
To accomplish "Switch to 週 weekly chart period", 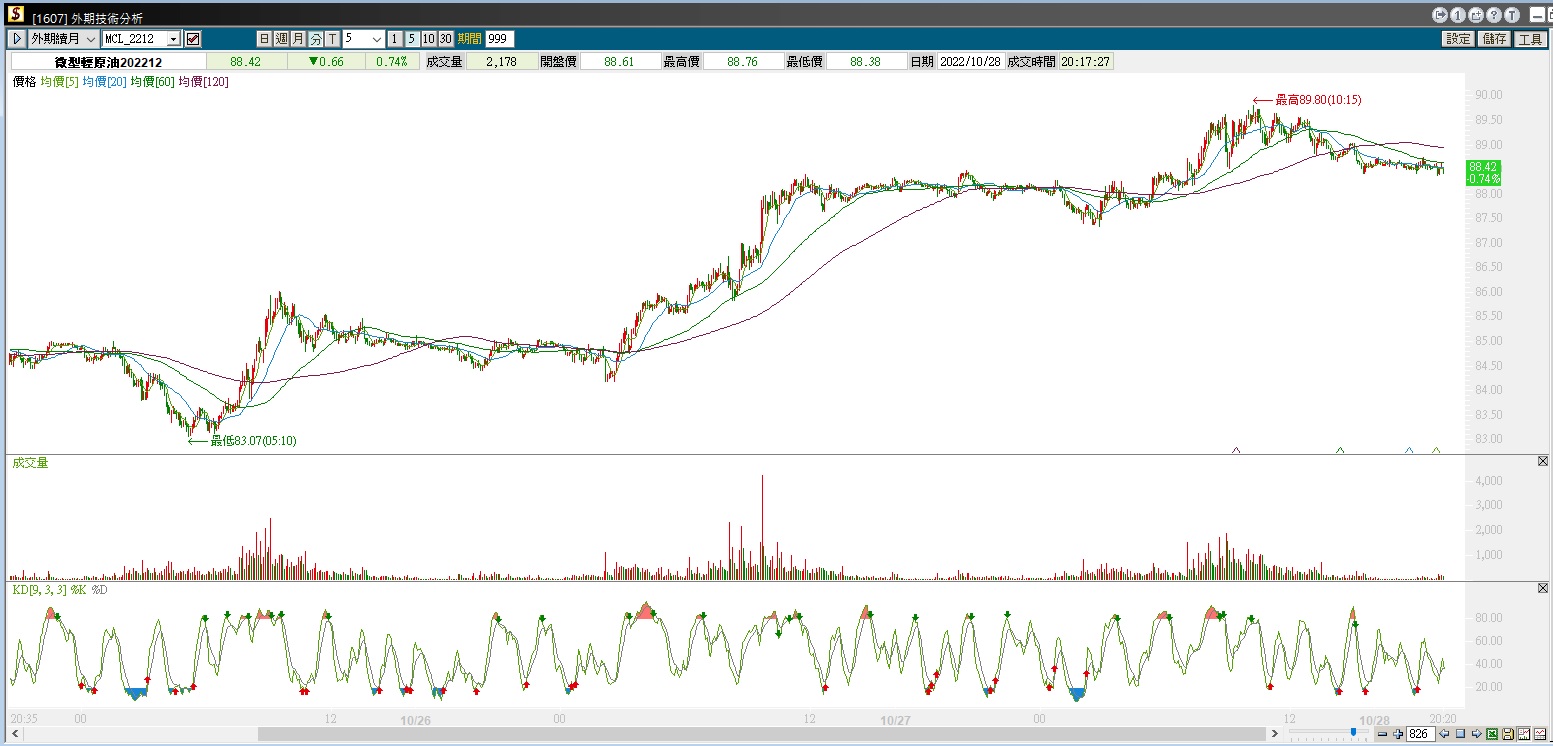I will [x=281, y=39].
